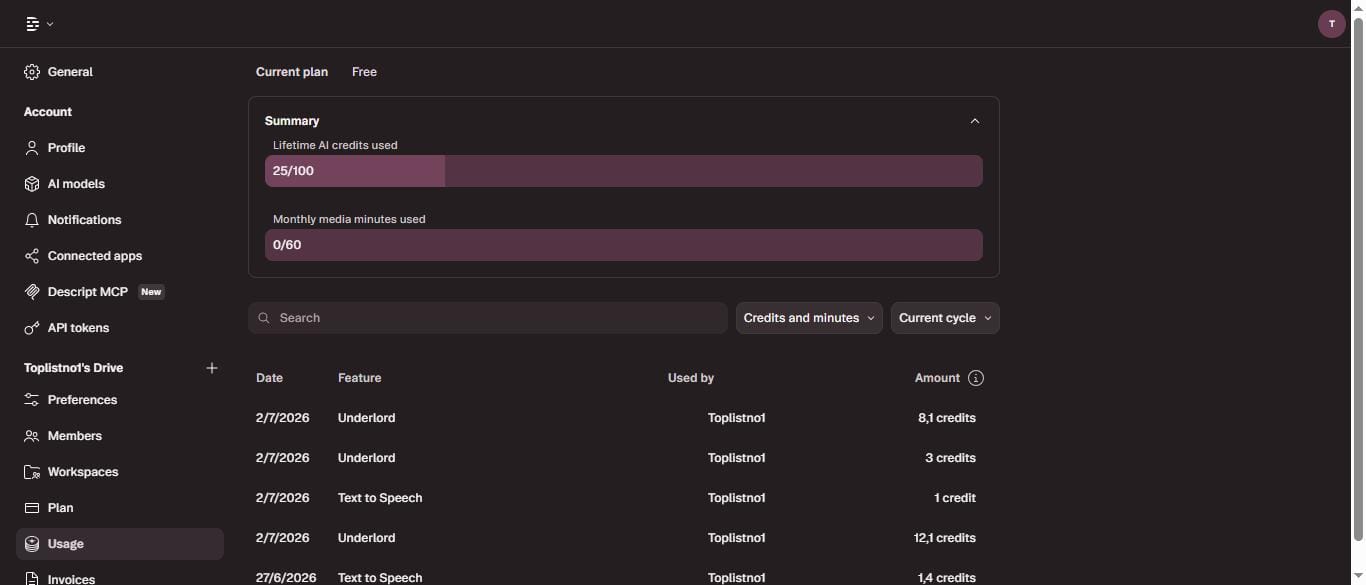Click the Invoices document icon
The height and width of the screenshot is (585, 1366).
pyautogui.click(x=32, y=579)
